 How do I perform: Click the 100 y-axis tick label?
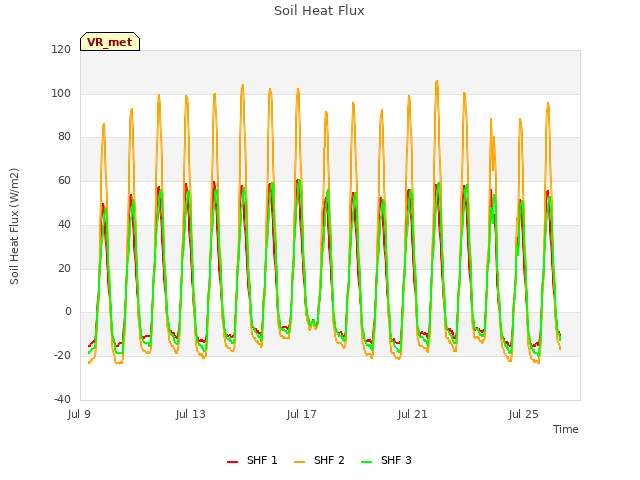61,93
